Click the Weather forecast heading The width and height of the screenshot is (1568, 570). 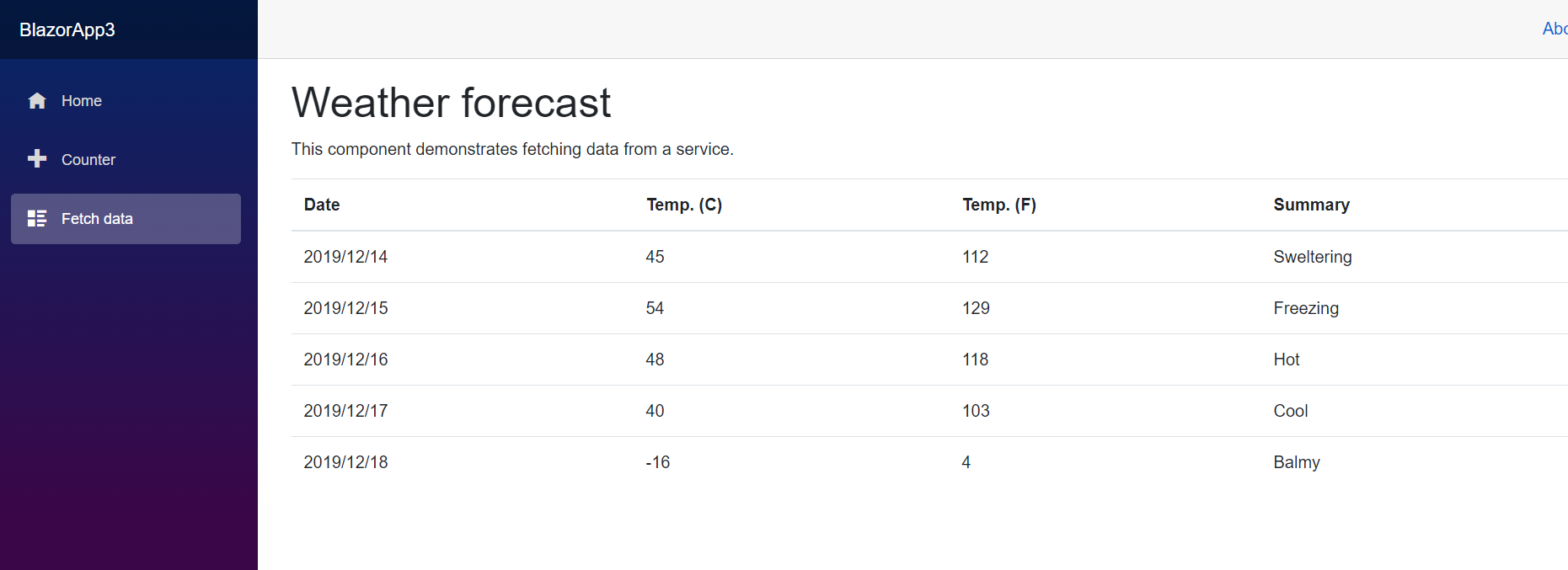click(x=451, y=103)
